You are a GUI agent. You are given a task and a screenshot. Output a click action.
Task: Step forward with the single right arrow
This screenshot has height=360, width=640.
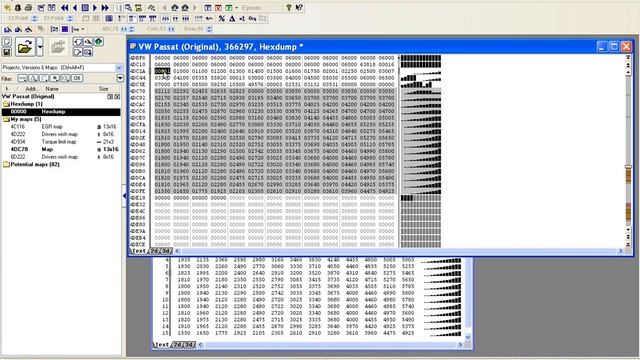click(x=95, y=8)
